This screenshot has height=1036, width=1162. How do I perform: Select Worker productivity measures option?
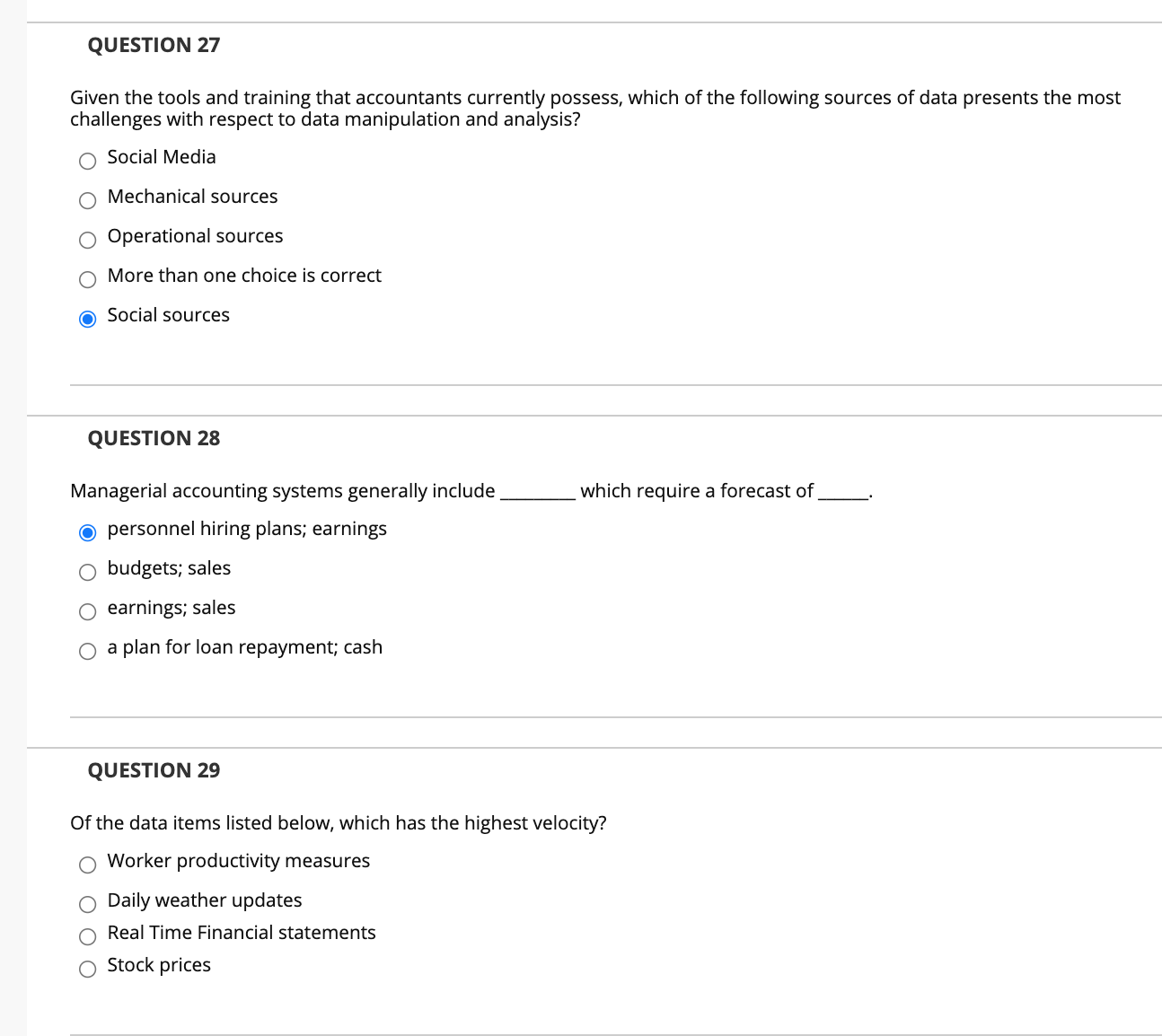coord(87,865)
